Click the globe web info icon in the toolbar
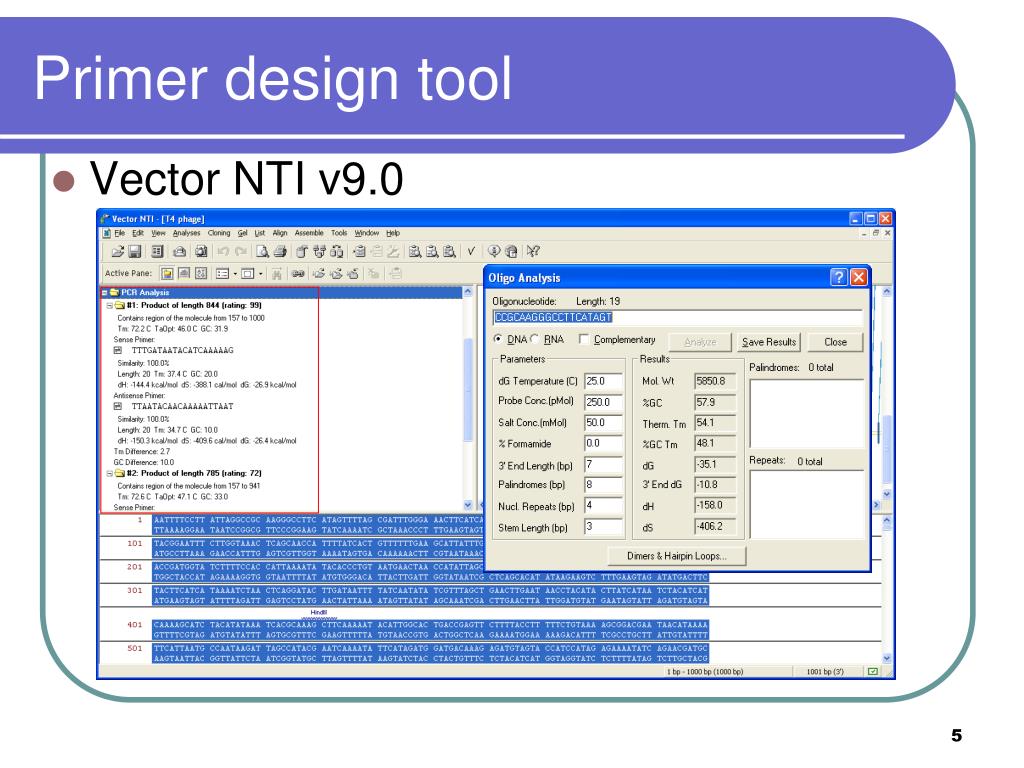 [x=511, y=251]
